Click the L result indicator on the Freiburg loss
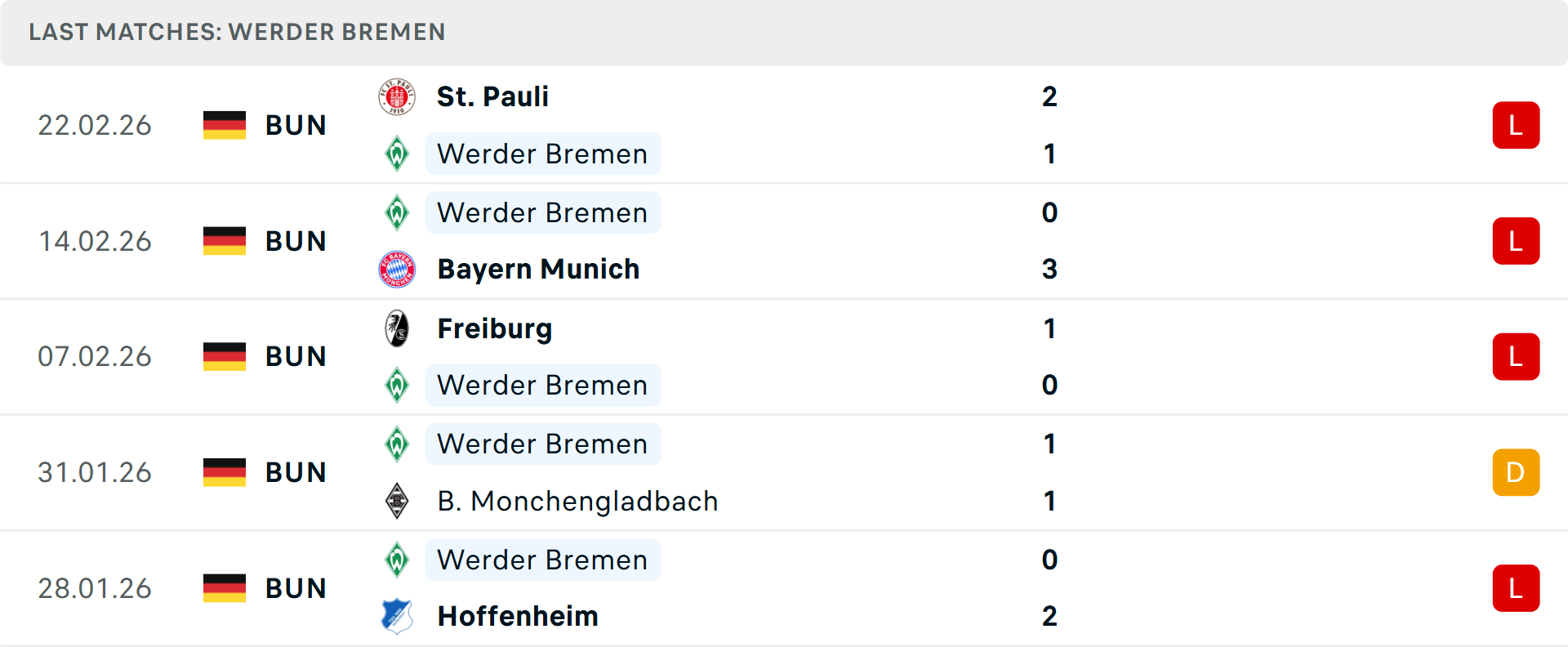The height and width of the screenshot is (647, 1568). click(1516, 356)
